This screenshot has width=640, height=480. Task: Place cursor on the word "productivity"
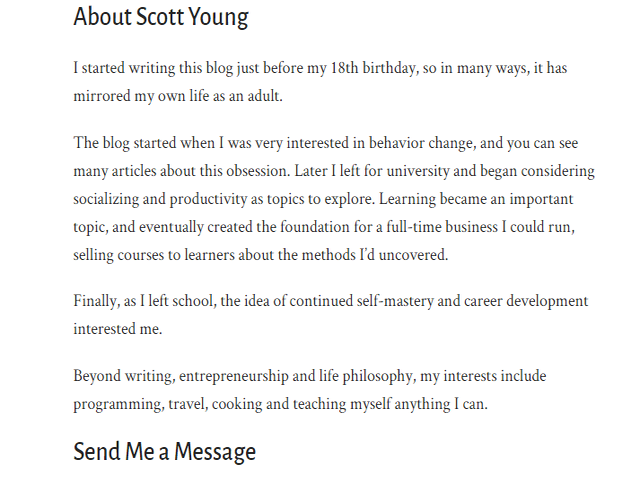coord(214,199)
